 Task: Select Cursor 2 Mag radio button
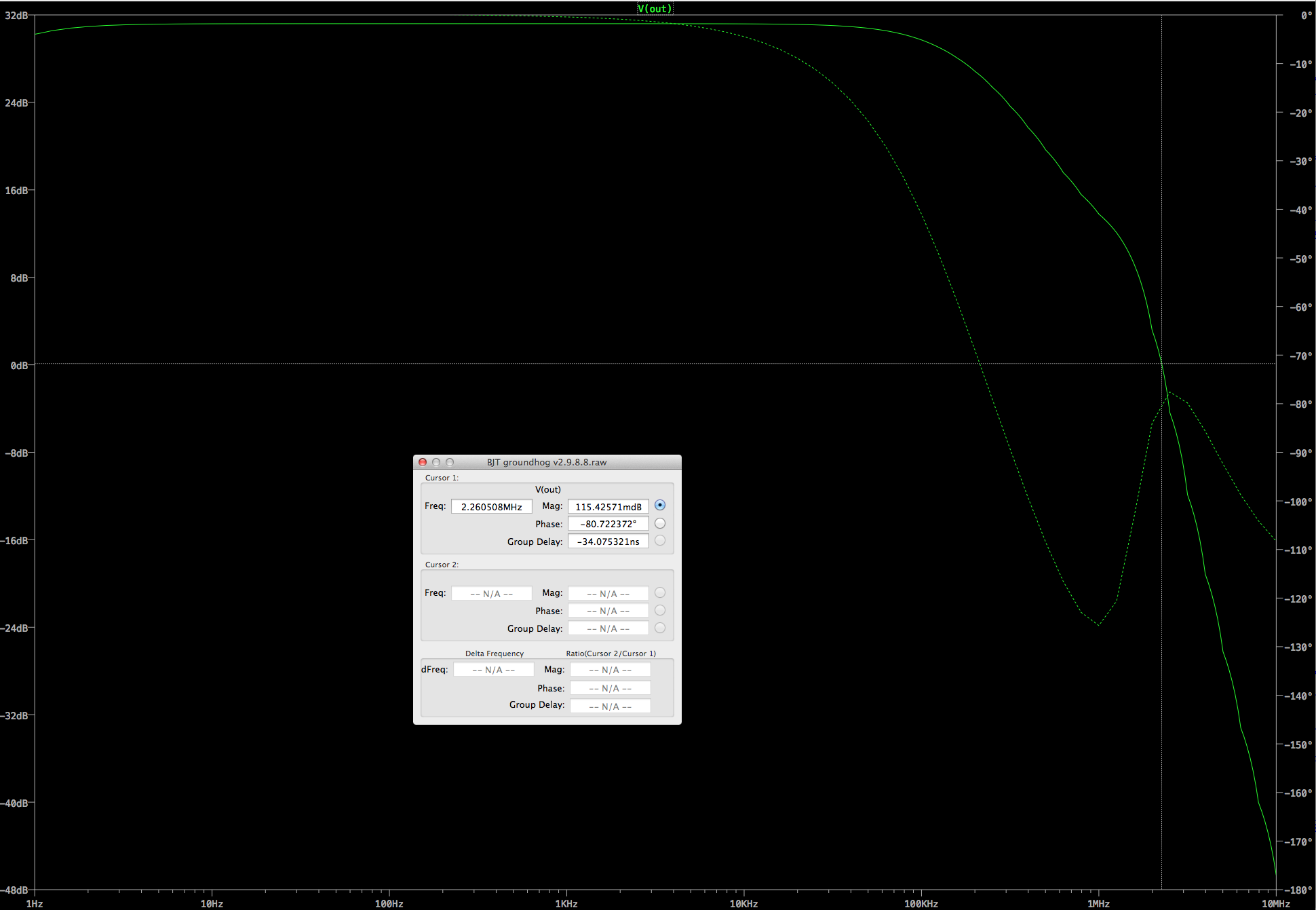click(x=660, y=592)
